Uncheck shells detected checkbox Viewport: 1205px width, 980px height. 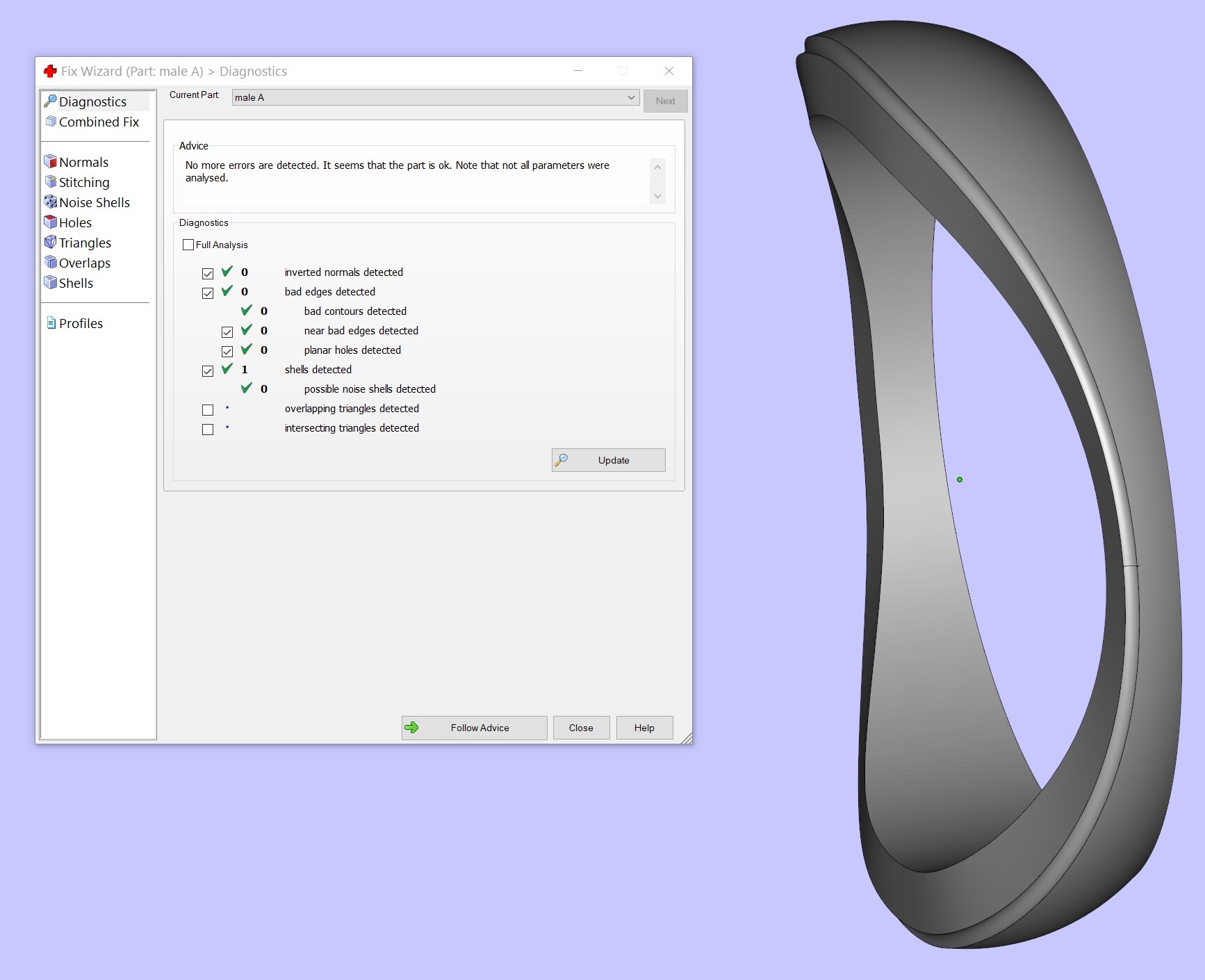tap(208, 370)
